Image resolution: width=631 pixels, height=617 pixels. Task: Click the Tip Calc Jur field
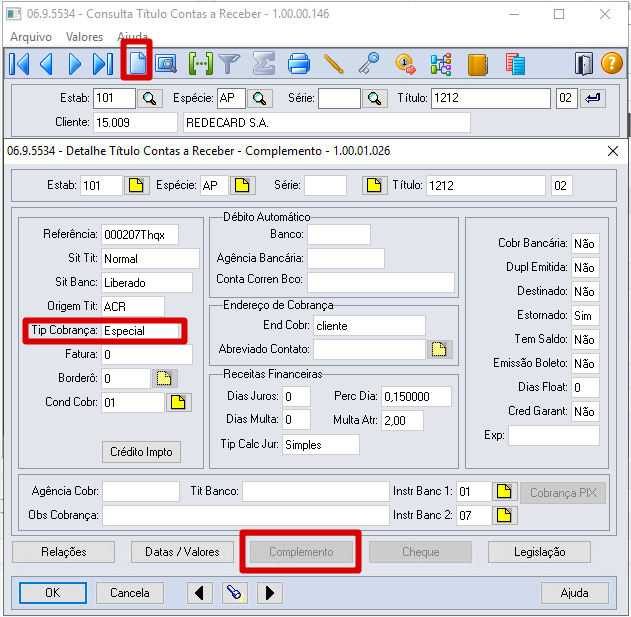pyautogui.click(x=321, y=445)
